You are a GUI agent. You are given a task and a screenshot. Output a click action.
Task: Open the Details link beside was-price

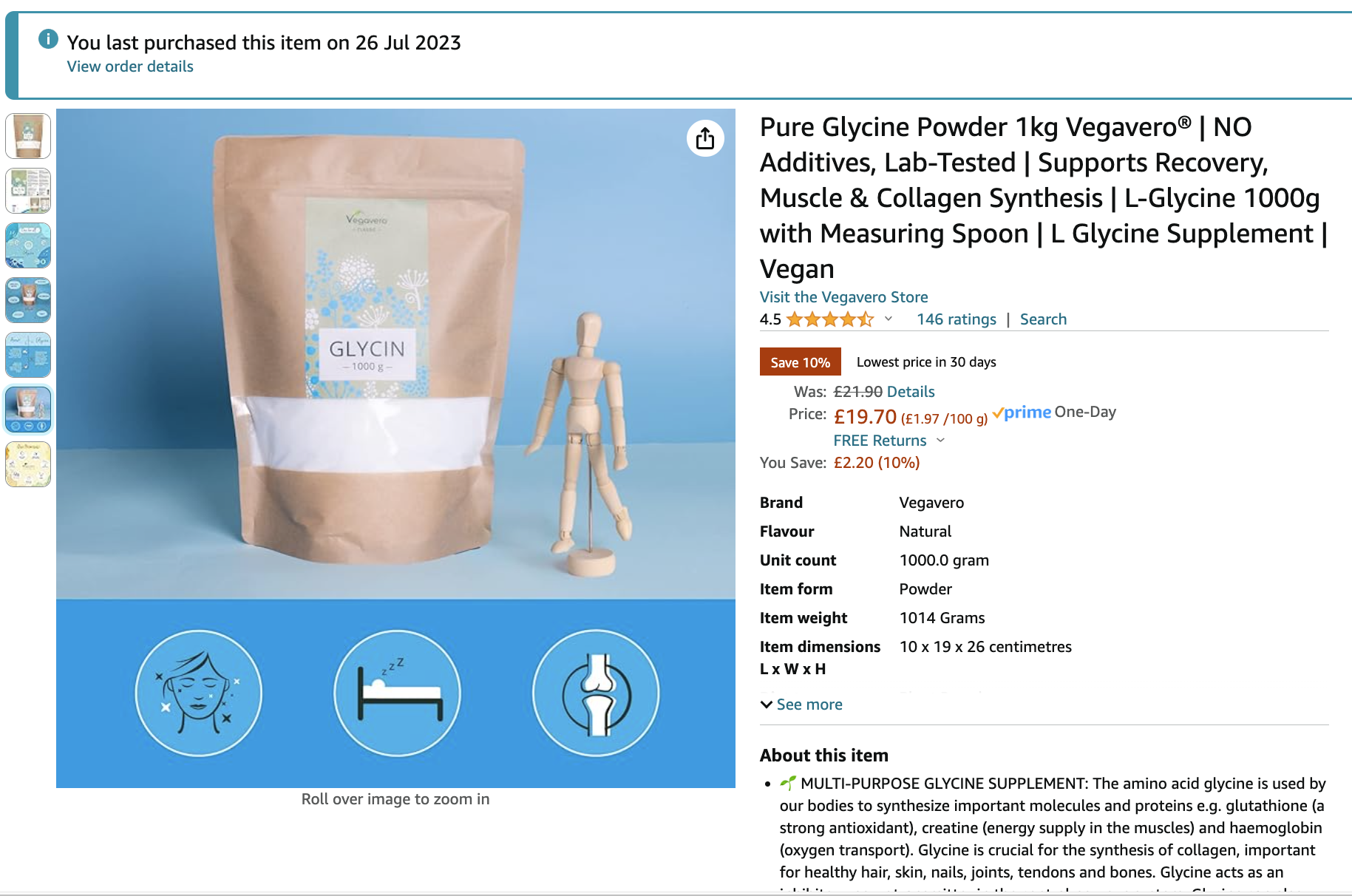click(910, 392)
